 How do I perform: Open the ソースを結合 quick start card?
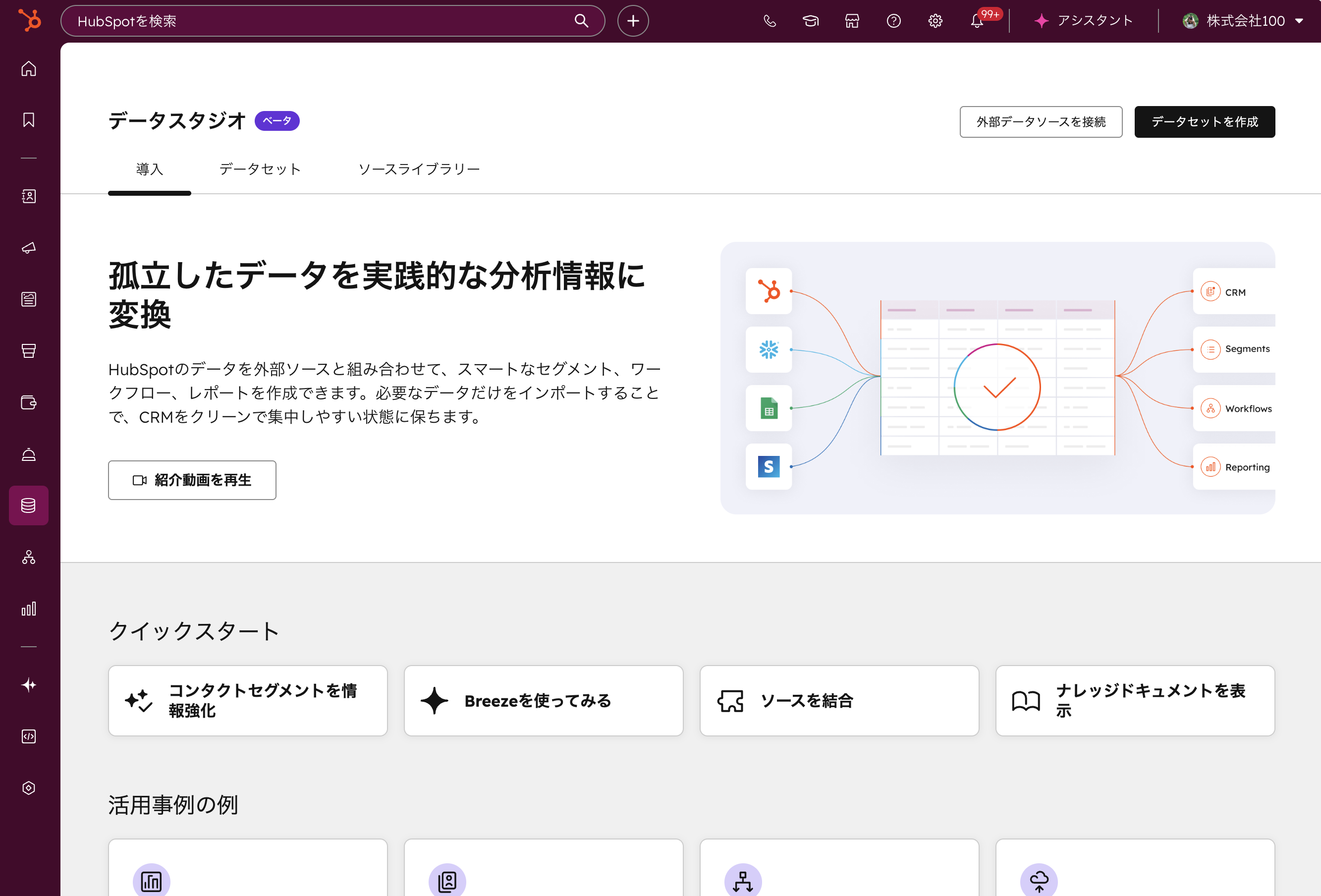[x=839, y=701]
